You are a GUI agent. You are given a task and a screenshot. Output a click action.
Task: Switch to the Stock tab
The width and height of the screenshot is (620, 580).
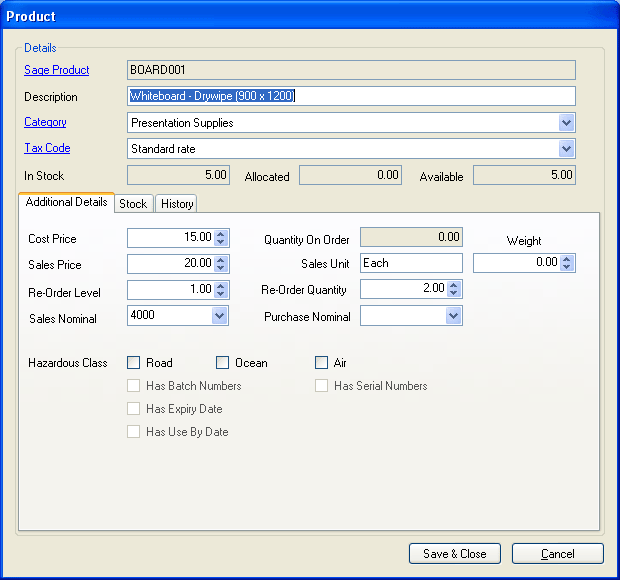pos(133,204)
